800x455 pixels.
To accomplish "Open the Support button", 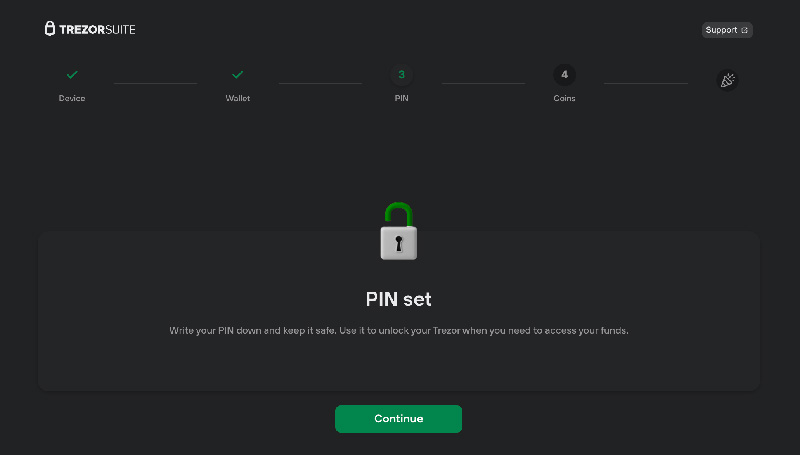I will (727, 30).
